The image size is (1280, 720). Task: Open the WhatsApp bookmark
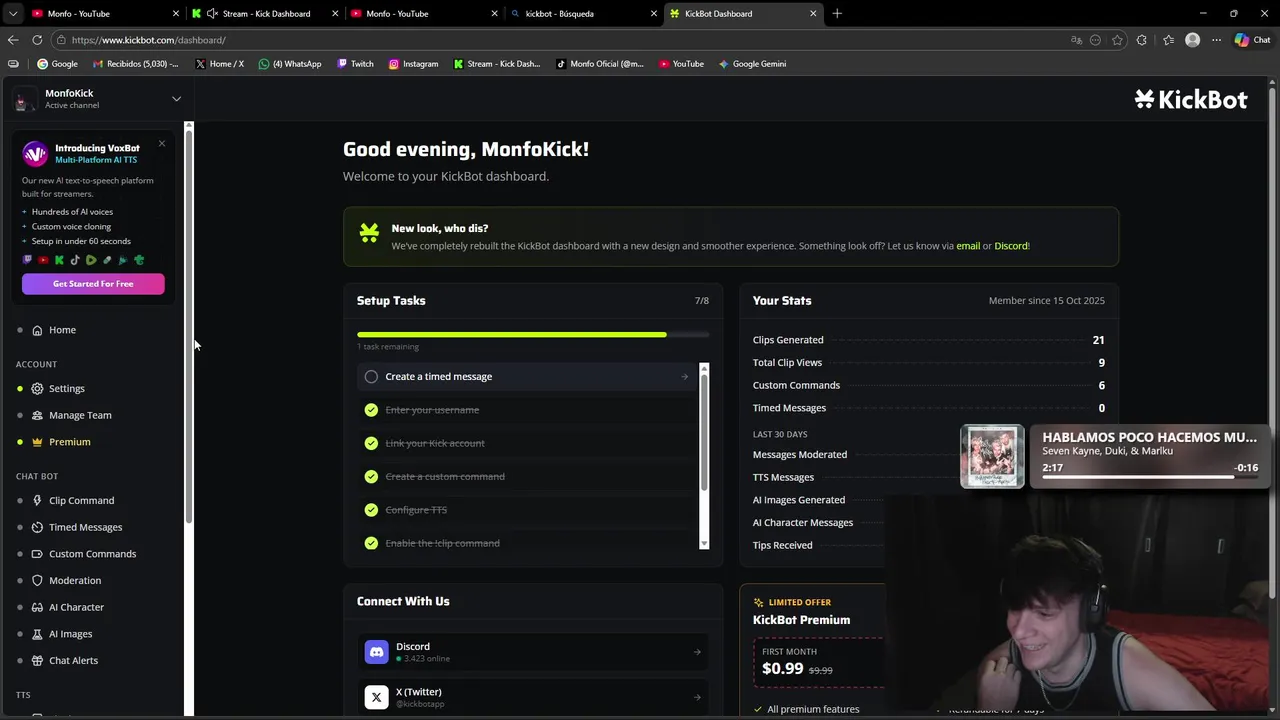[290, 63]
